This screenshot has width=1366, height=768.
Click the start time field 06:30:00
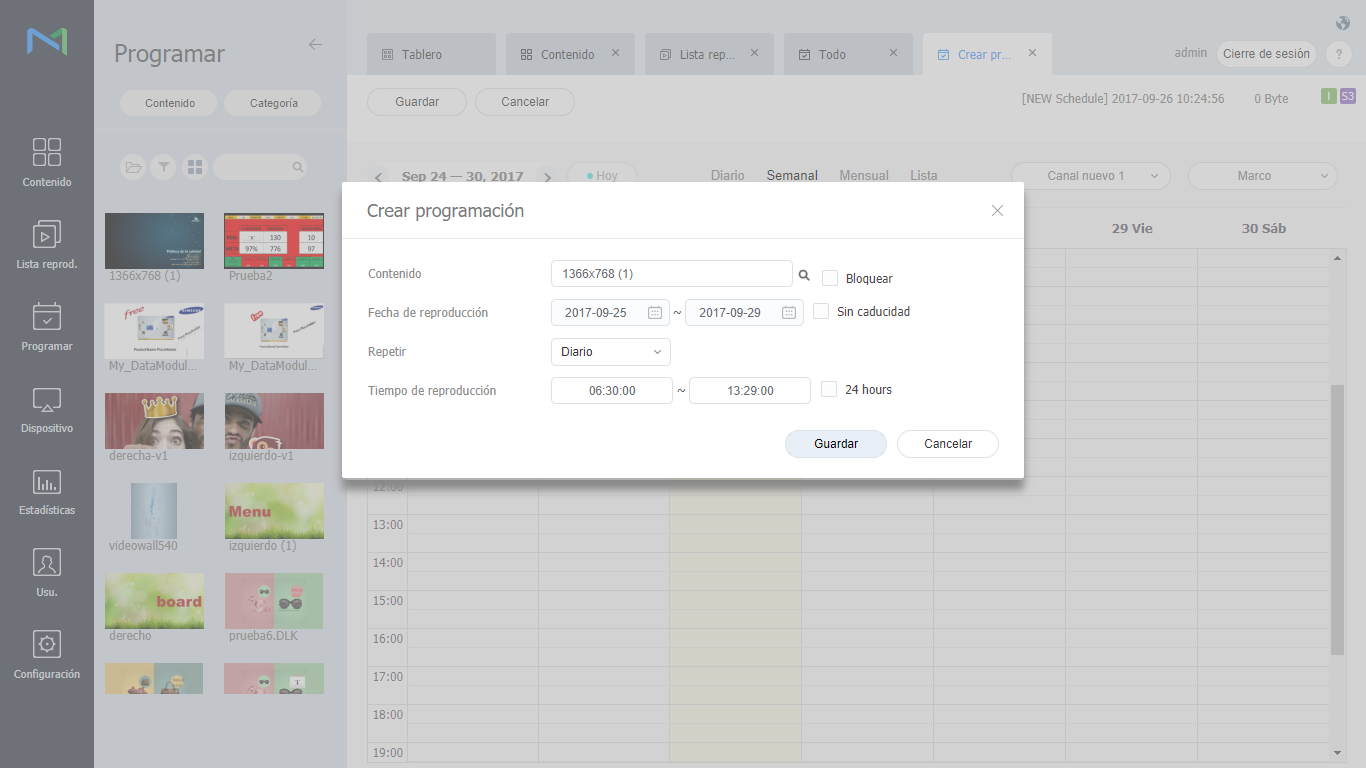(612, 391)
